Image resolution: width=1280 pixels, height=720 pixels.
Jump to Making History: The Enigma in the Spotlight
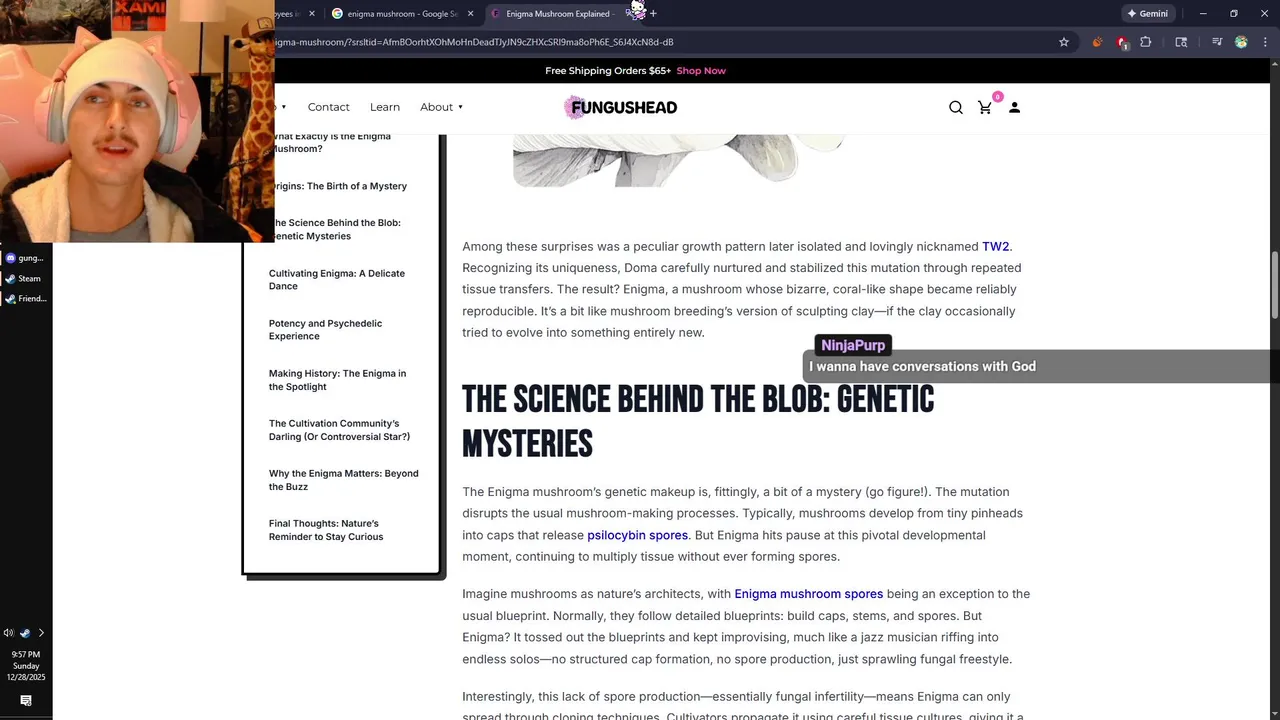[337, 380]
